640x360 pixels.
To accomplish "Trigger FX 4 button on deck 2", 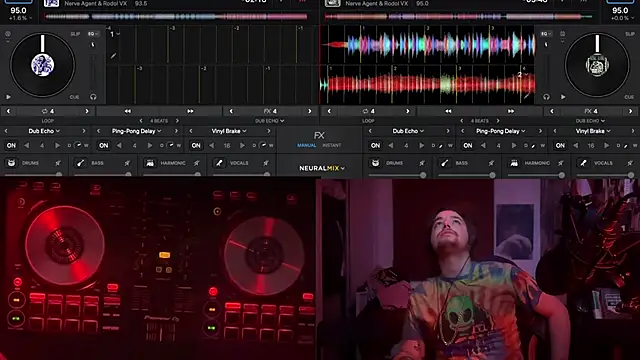I will click(x=591, y=111).
